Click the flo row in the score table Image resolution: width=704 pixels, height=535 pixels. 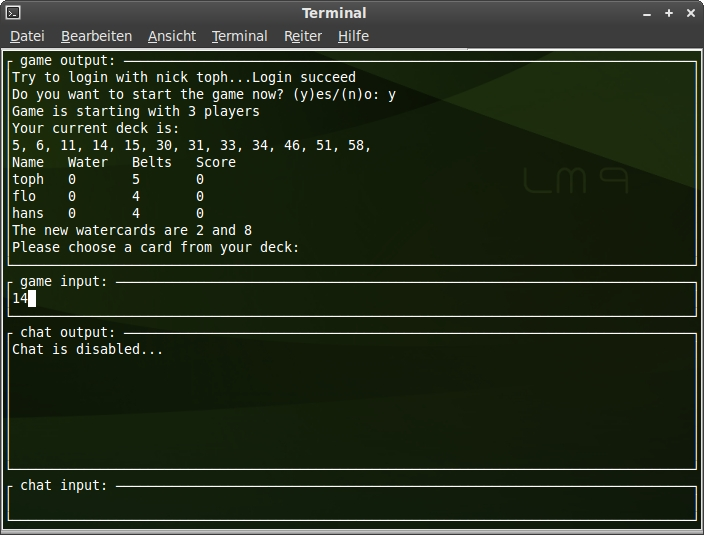[x=108, y=197]
